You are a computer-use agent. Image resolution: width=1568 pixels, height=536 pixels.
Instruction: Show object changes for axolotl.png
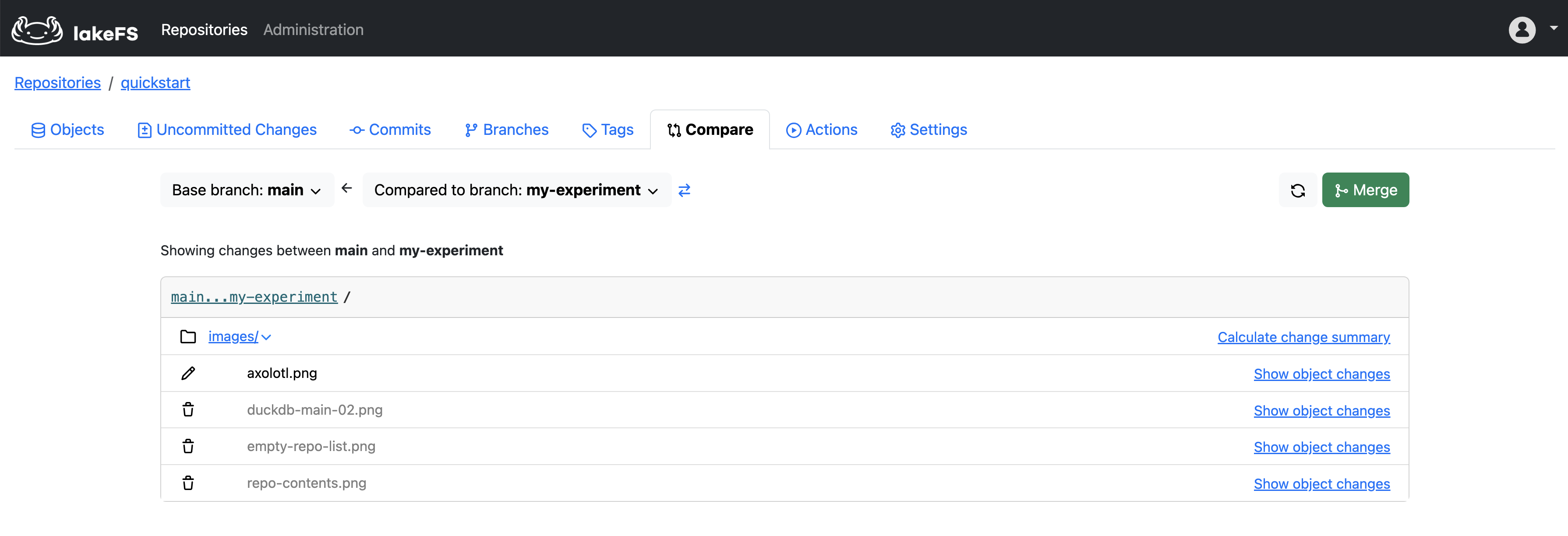click(x=1322, y=373)
